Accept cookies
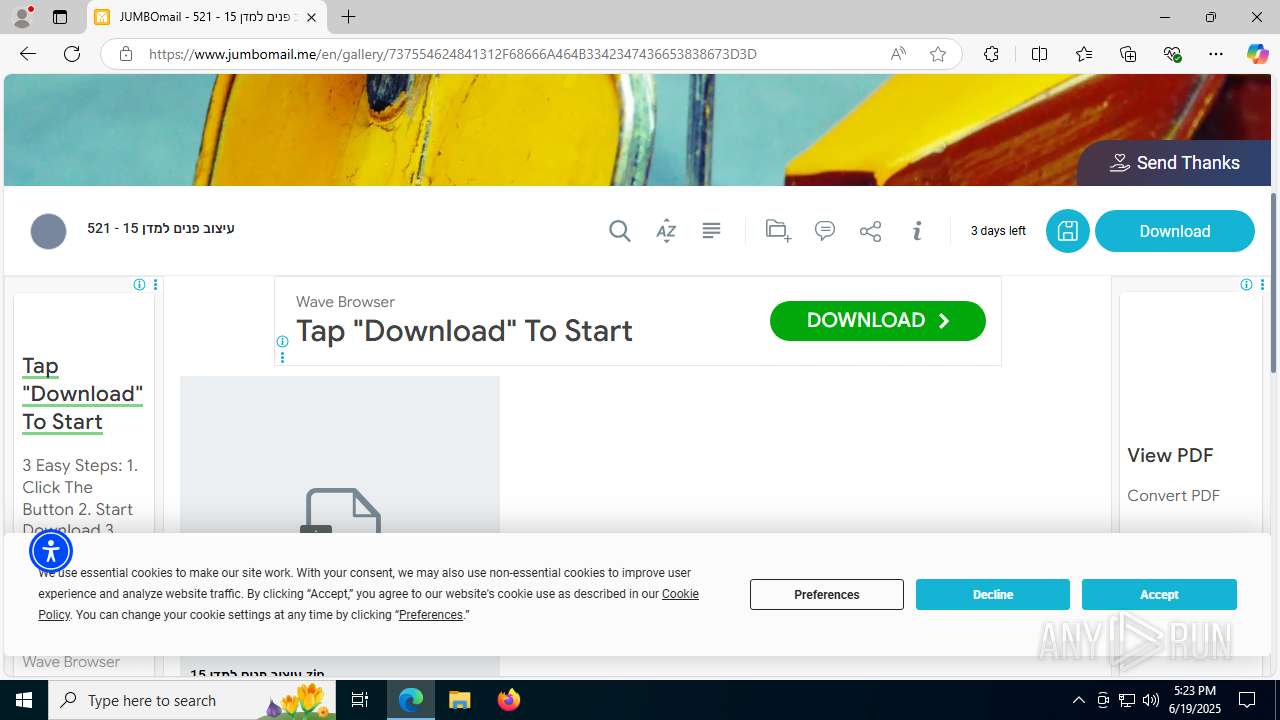This screenshot has width=1280, height=720. pyautogui.click(x=1159, y=594)
